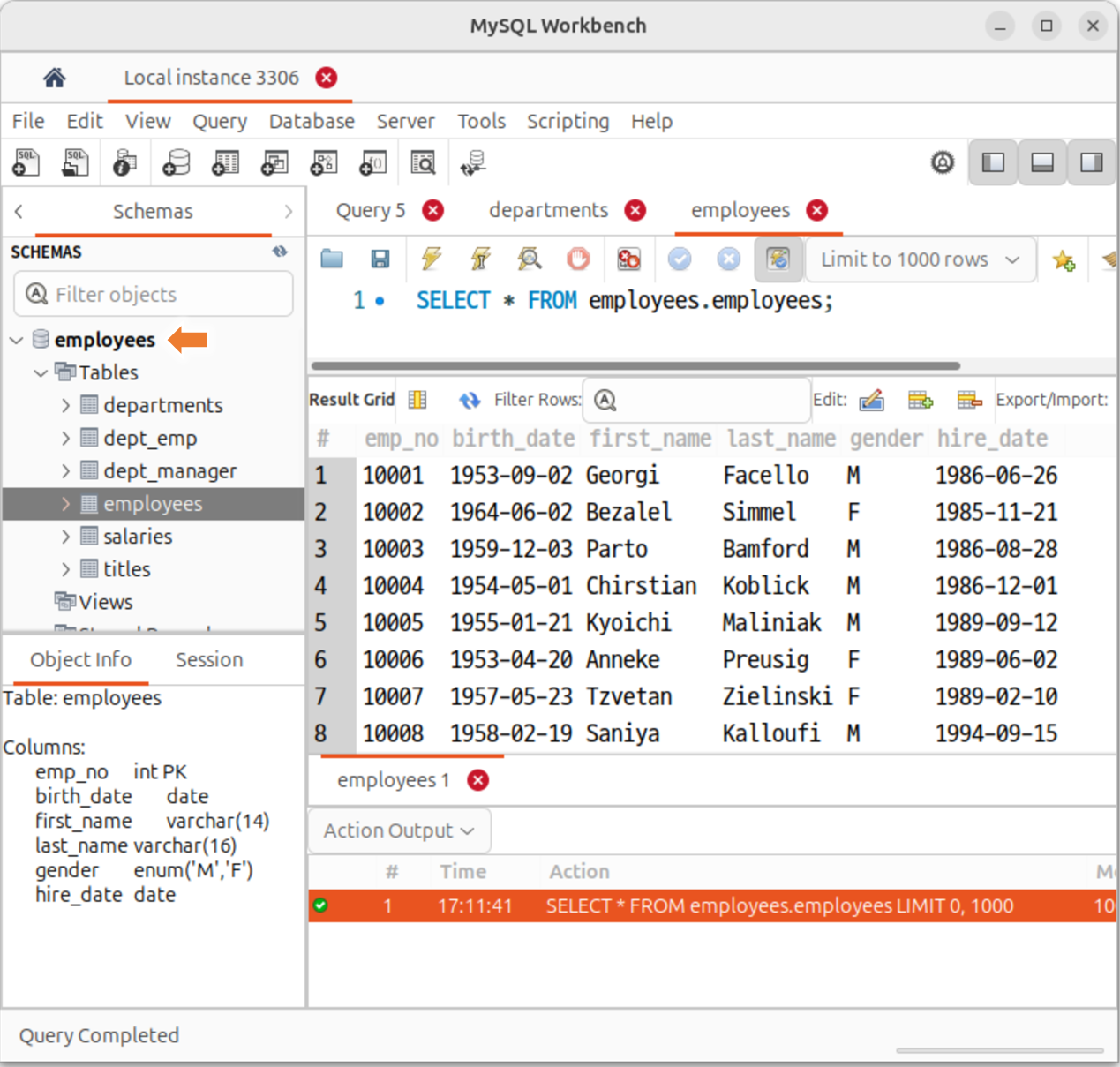Create a new SQL tab icon

point(26,162)
